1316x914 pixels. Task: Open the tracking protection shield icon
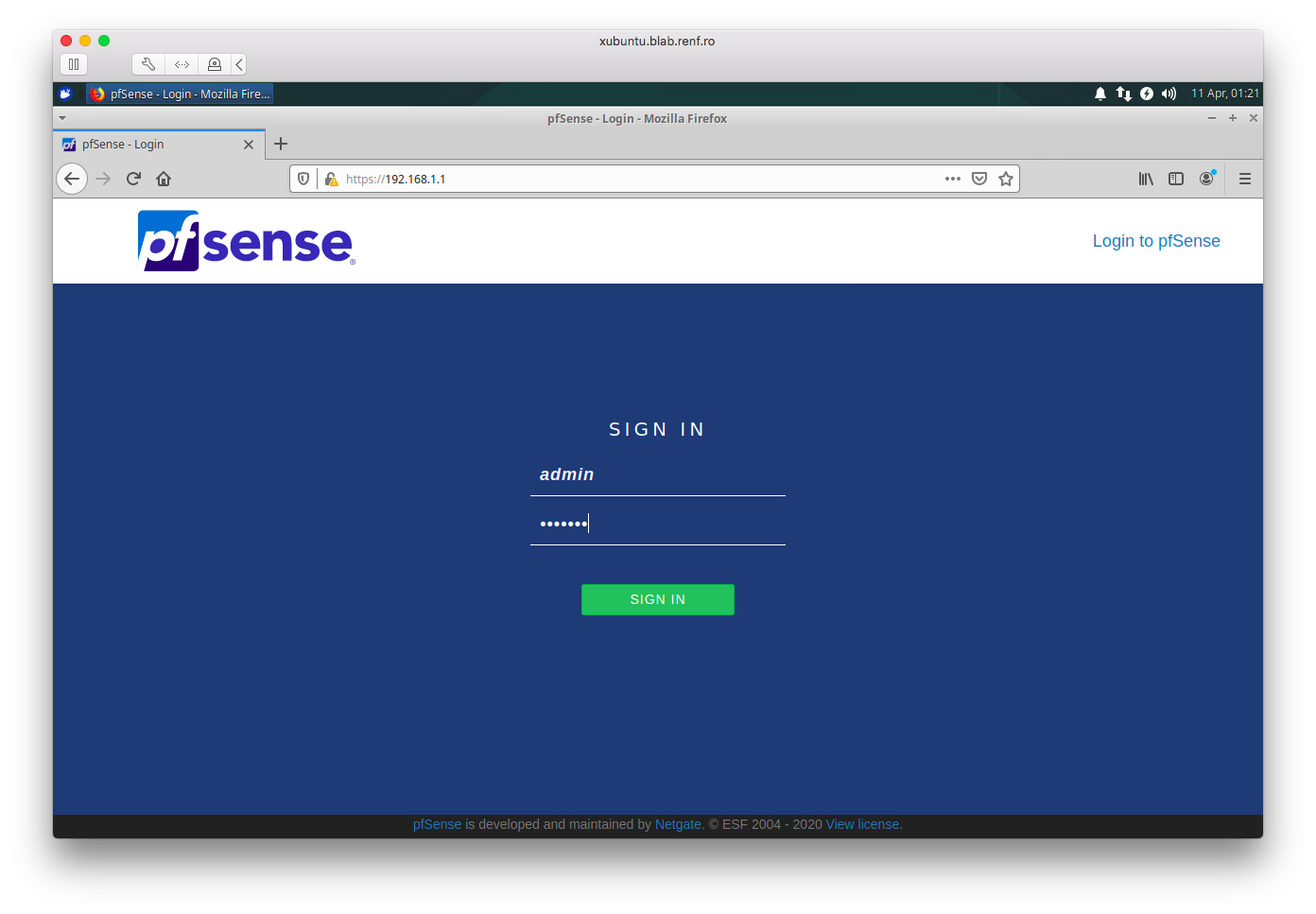(303, 179)
